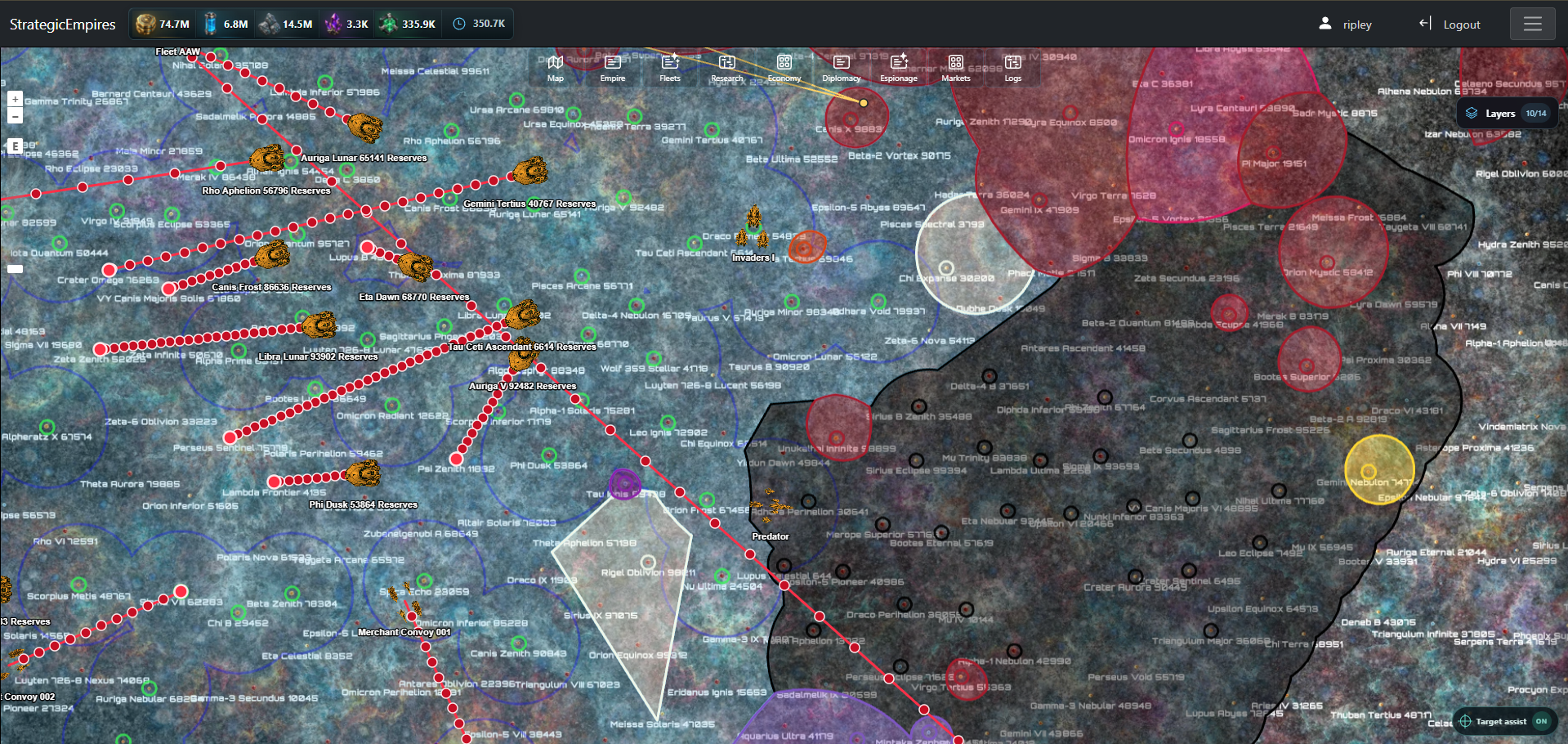
Task: Click the Fleet AAW label
Action: [x=178, y=52]
